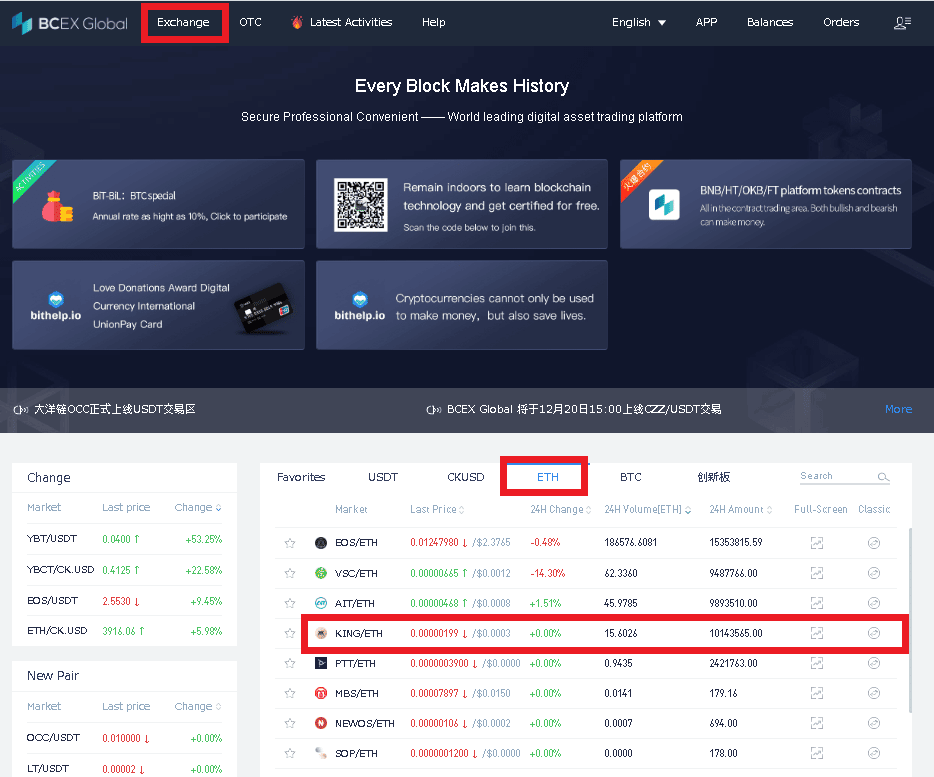934x777 pixels.
Task: Open the Help menu item
Action: pos(434,23)
